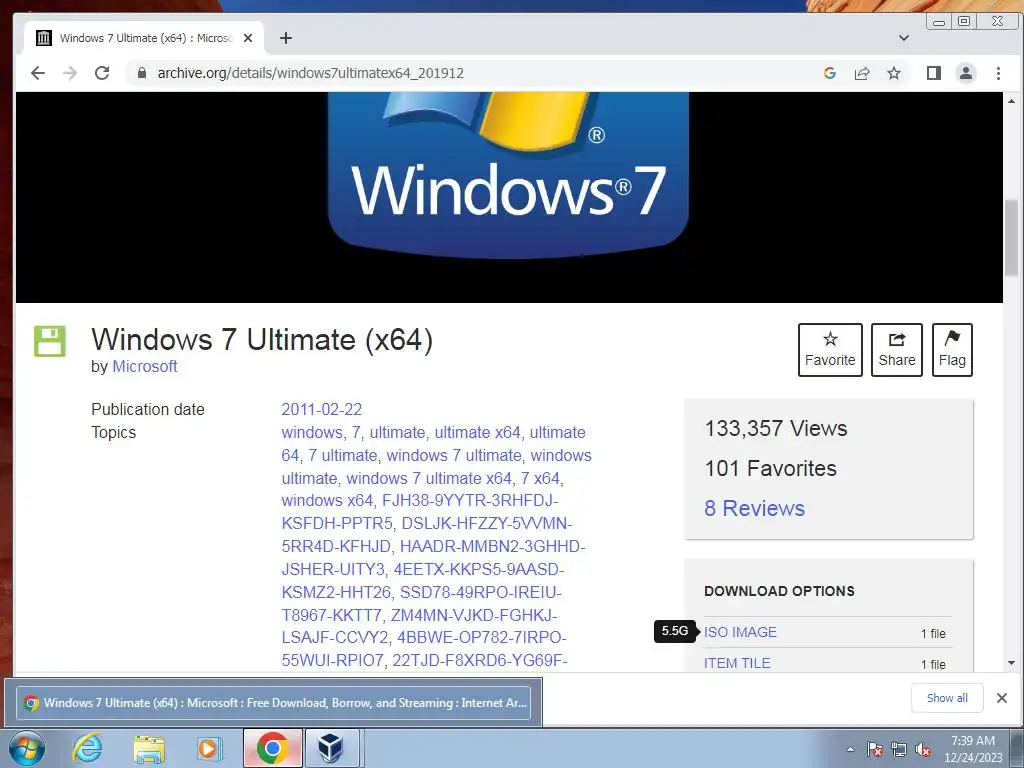The image size is (1024, 768).
Task: Show hidden system tray icons
Action: point(850,749)
